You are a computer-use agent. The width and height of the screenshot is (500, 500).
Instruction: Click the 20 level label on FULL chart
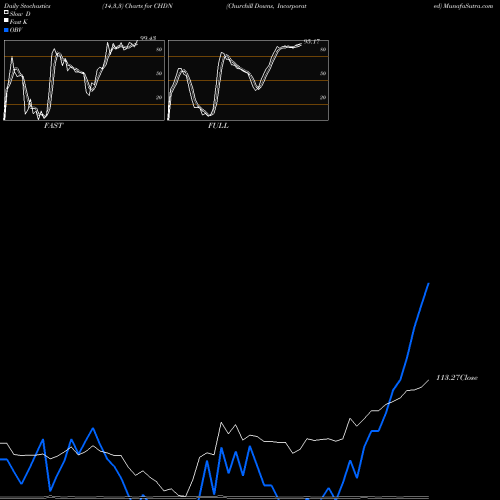click(x=323, y=97)
